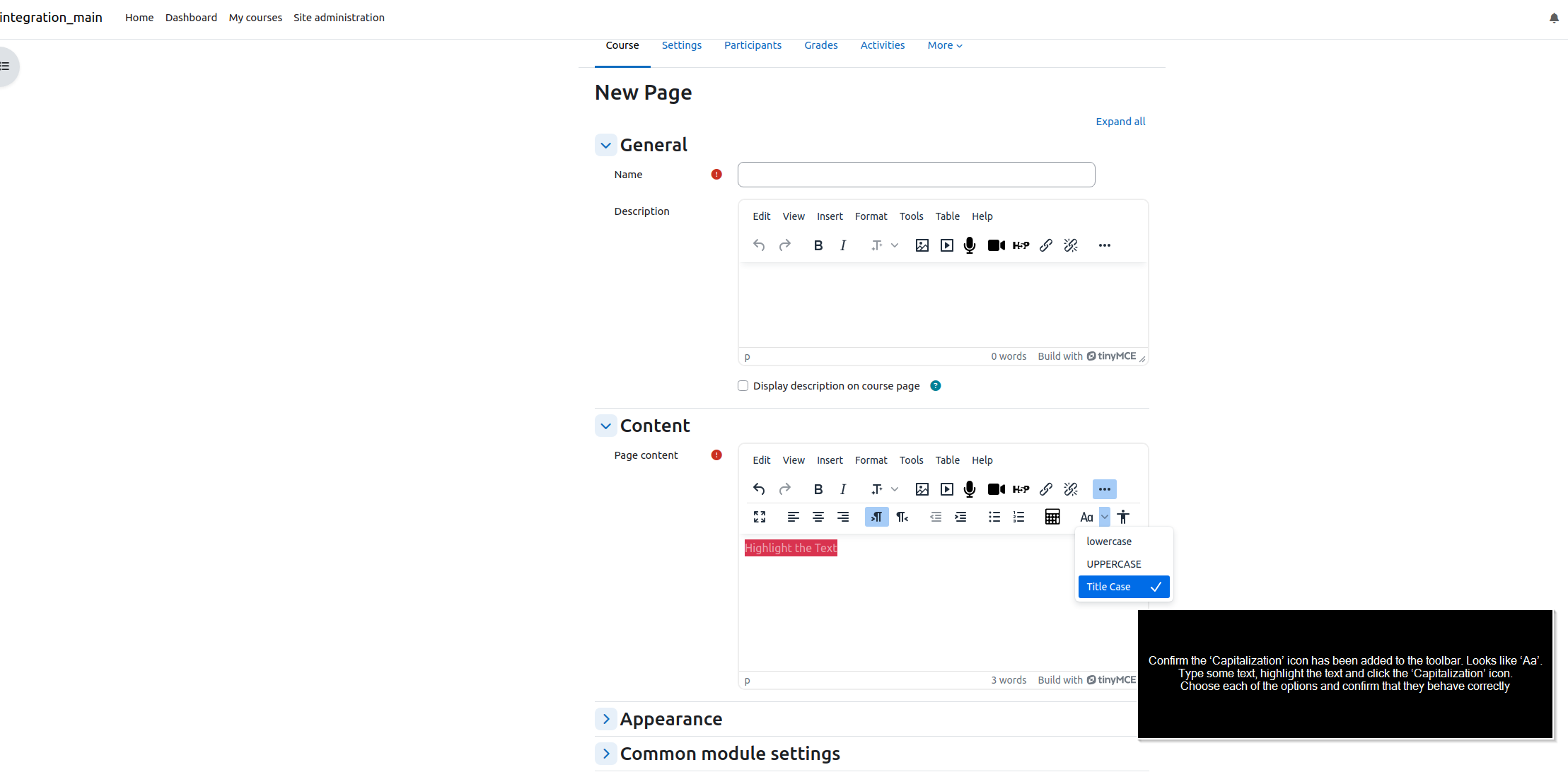The width and height of the screenshot is (1568, 772).
Task: Remove link in Description editor
Action: (x=1071, y=245)
